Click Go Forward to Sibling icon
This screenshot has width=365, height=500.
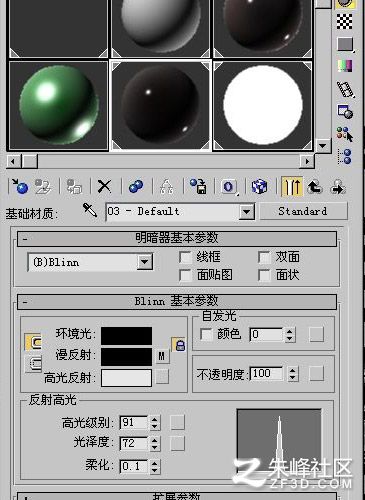(x=338, y=186)
